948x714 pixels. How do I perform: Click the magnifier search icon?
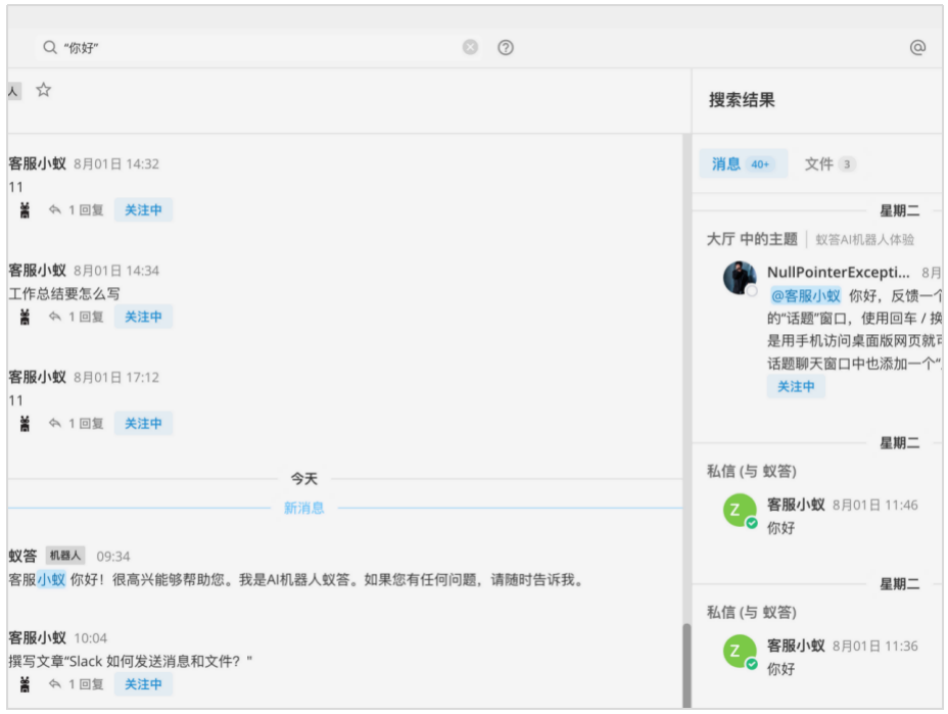(x=50, y=47)
